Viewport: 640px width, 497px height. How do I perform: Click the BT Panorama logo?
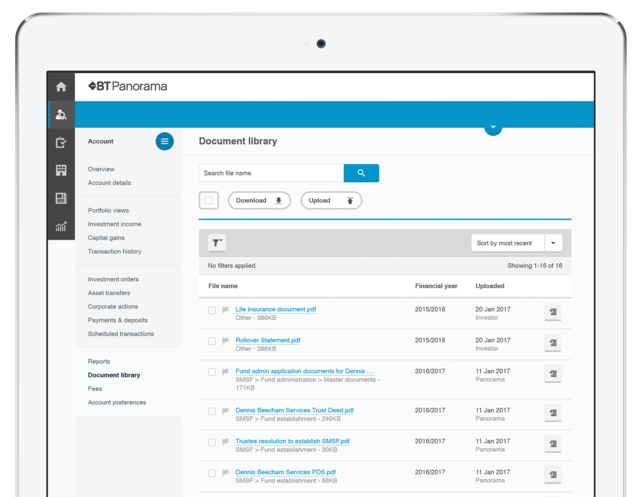127,86
